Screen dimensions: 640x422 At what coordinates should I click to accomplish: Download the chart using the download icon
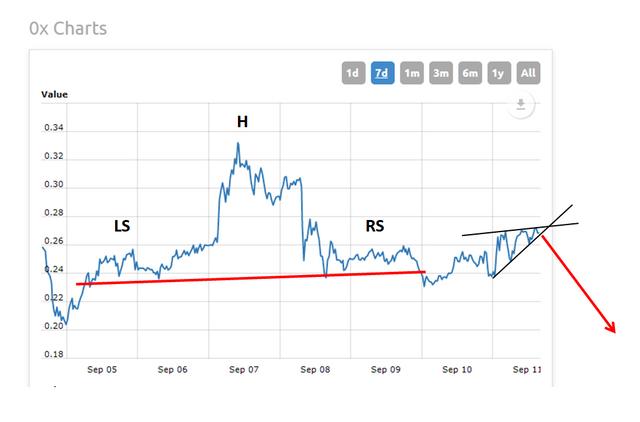pyautogui.click(x=520, y=105)
